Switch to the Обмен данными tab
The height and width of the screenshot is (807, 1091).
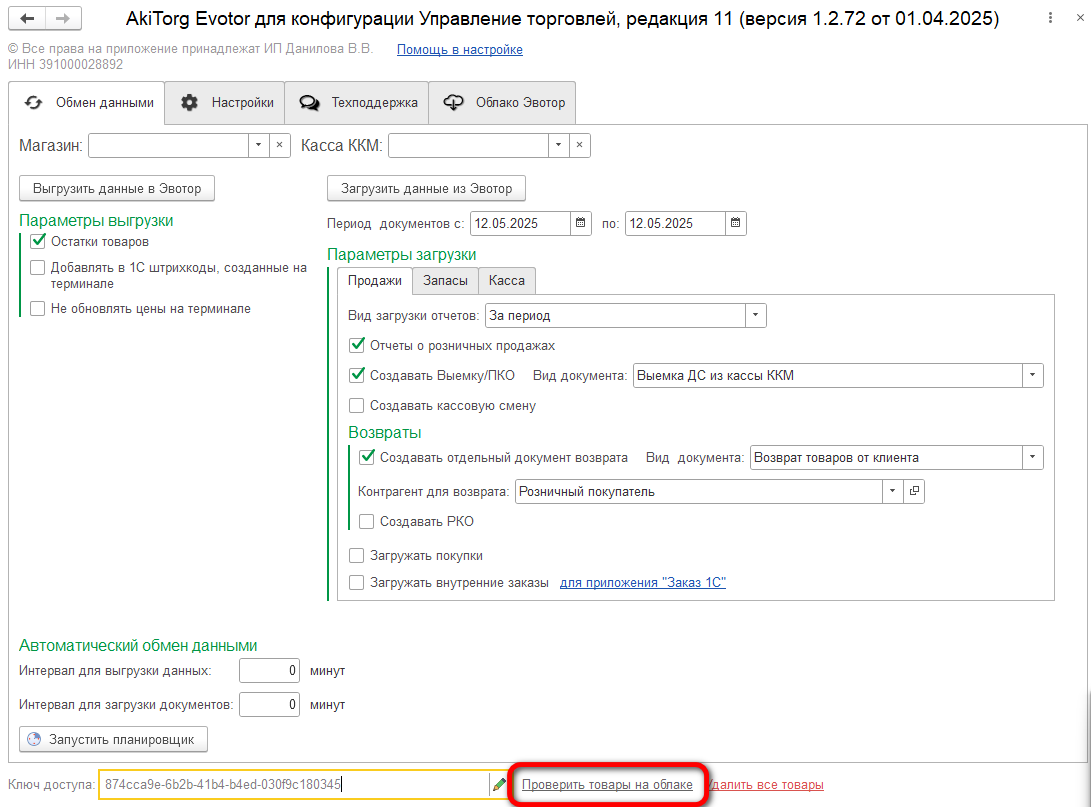[87, 103]
